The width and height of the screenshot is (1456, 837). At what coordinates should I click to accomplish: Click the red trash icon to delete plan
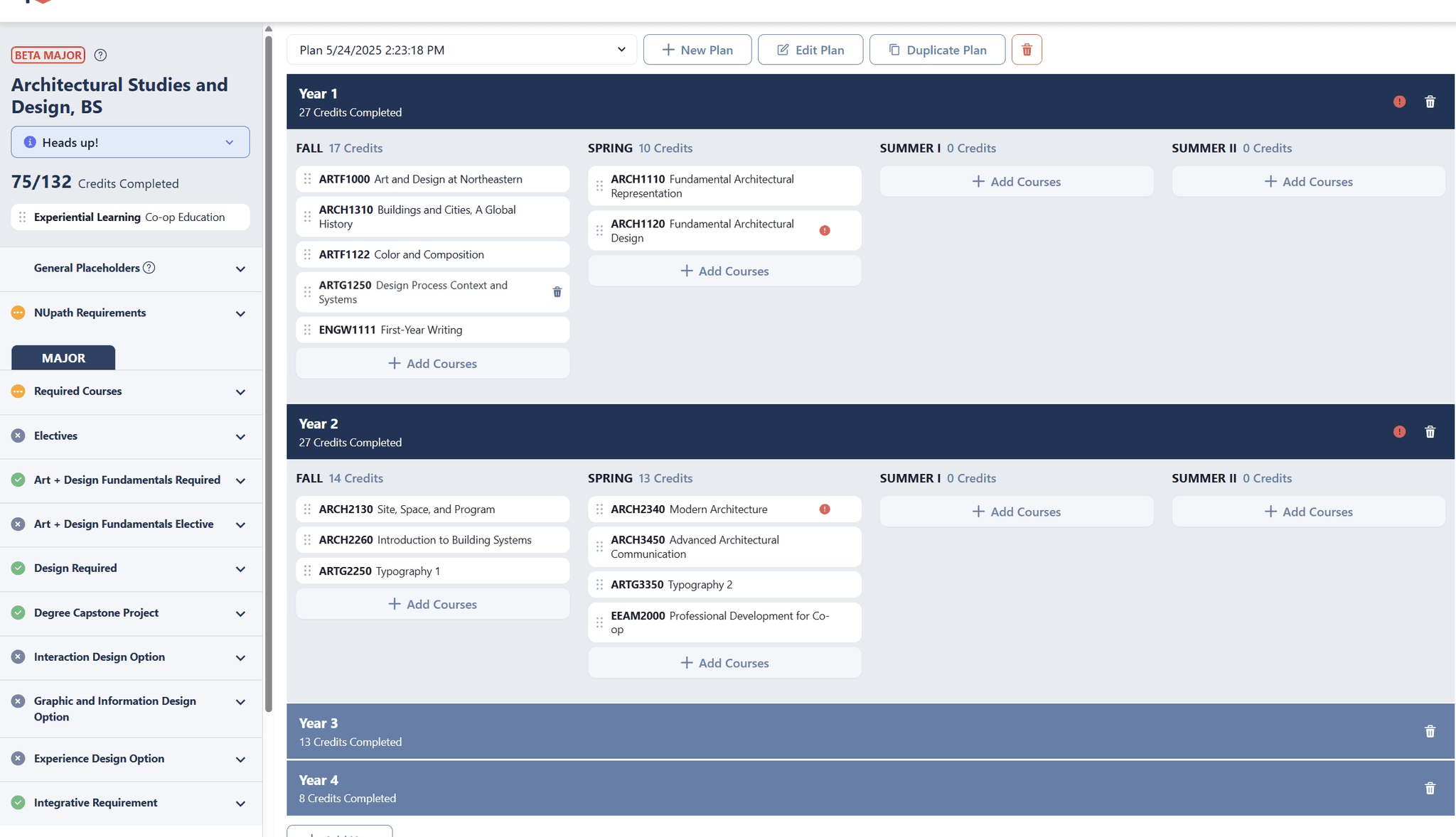pos(1027,49)
